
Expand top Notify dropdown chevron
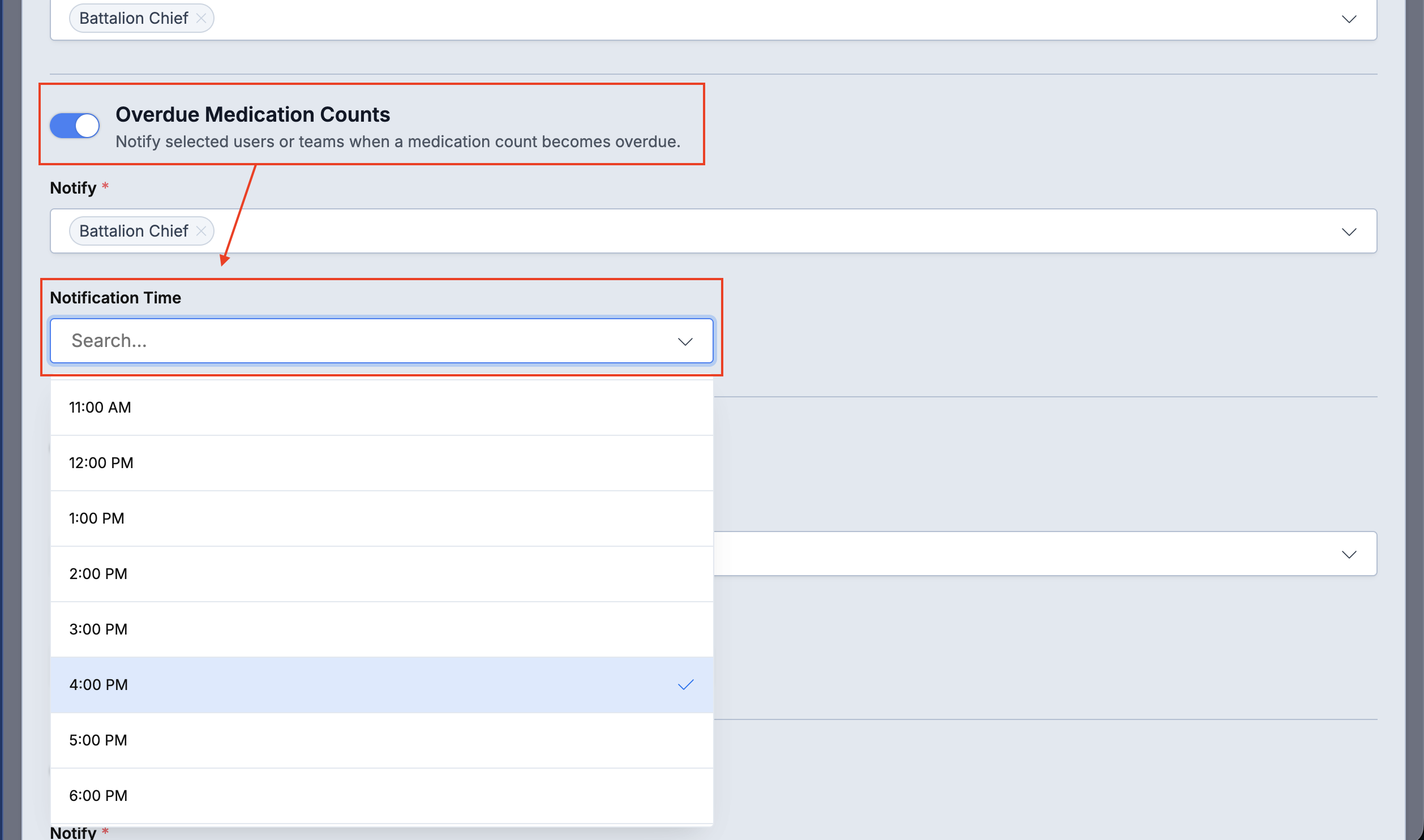click(x=1349, y=19)
